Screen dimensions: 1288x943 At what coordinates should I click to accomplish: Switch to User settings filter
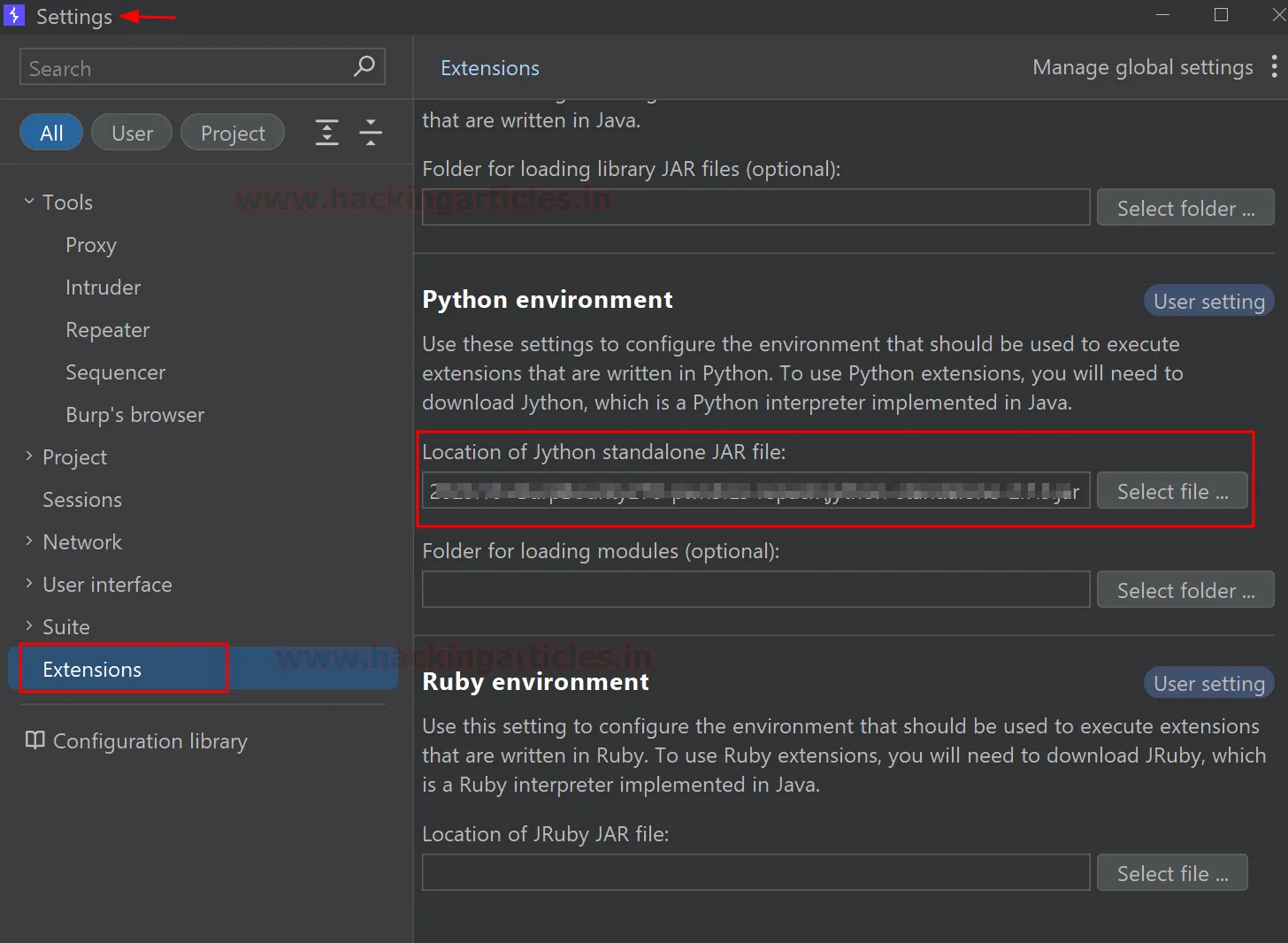pyautogui.click(x=132, y=133)
